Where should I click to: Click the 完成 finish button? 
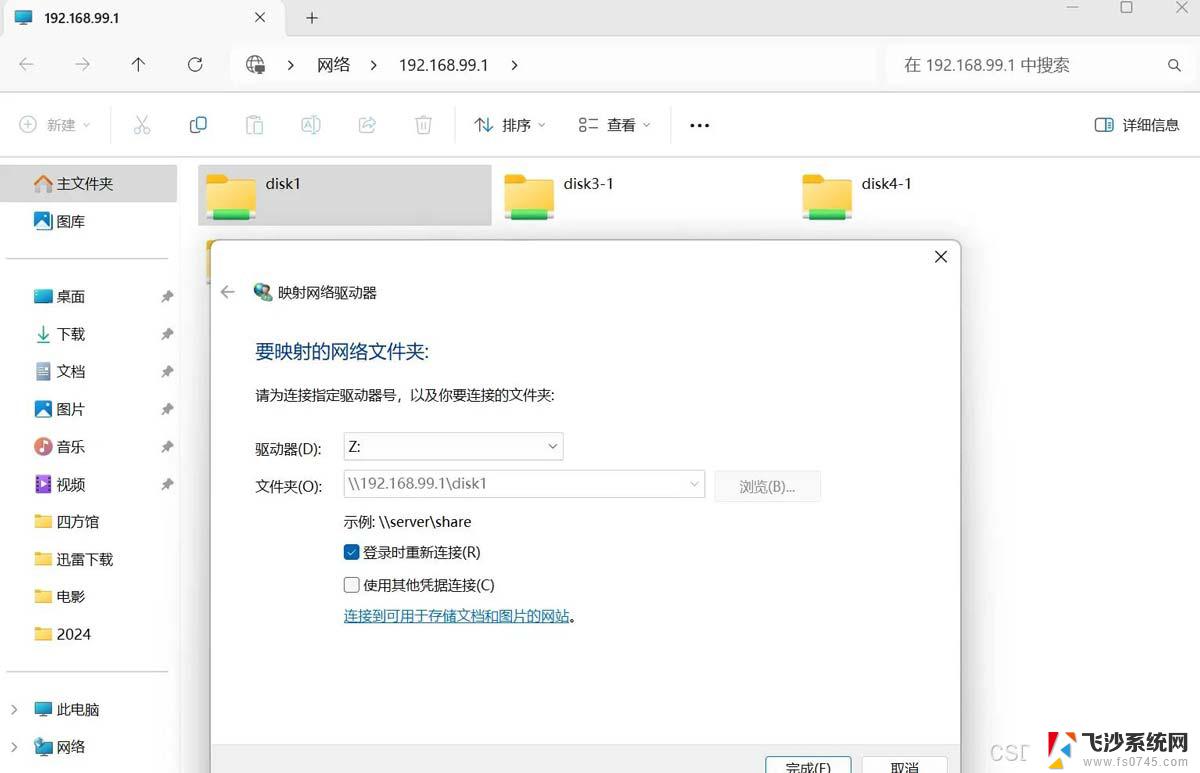808,766
